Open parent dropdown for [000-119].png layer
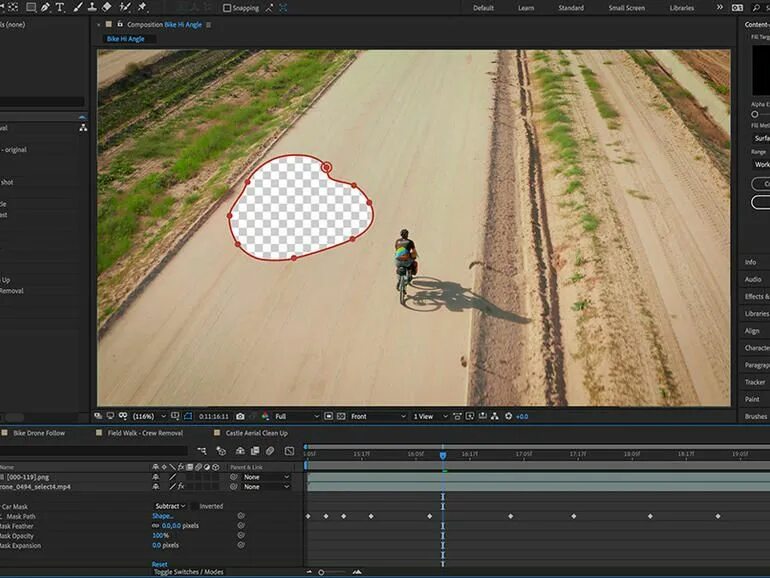Screen dimensions: 770x578 click(266, 477)
